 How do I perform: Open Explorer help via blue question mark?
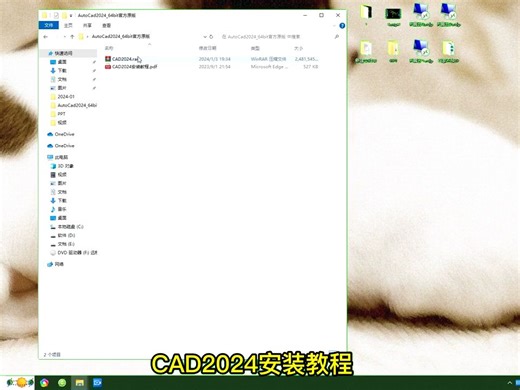[342, 26]
